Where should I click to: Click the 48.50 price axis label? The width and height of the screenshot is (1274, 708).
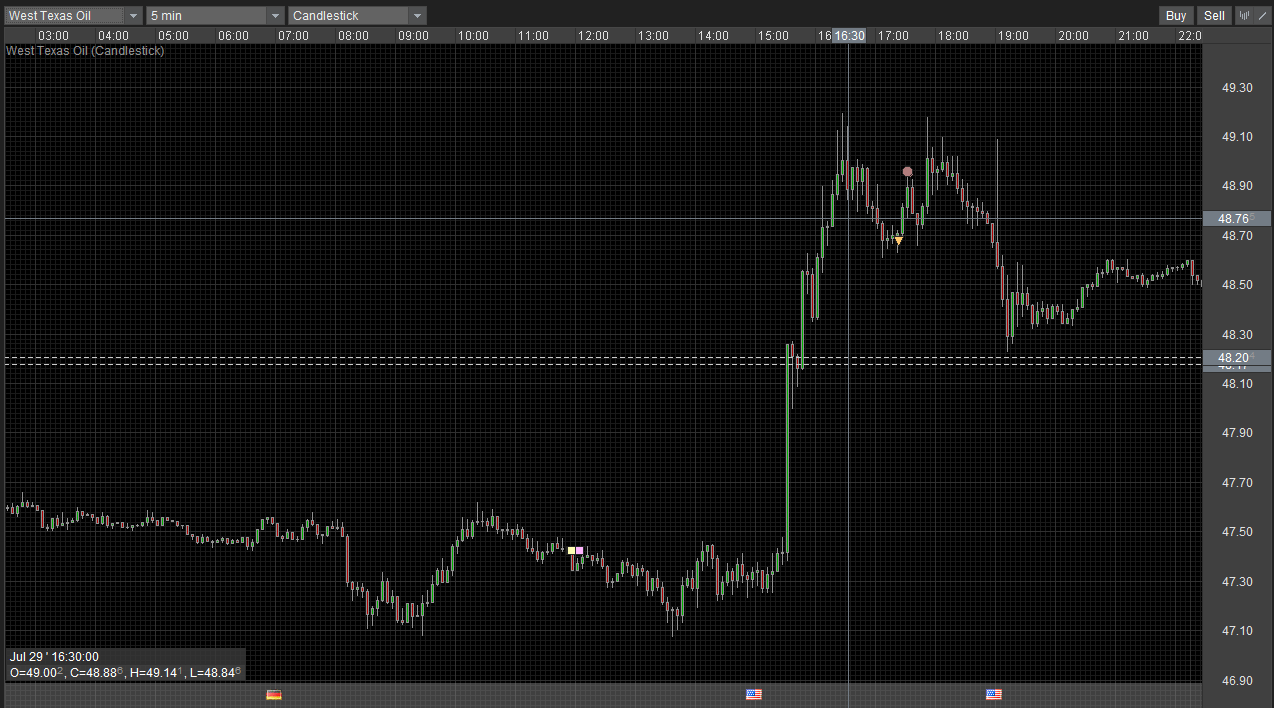(1238, 285)
